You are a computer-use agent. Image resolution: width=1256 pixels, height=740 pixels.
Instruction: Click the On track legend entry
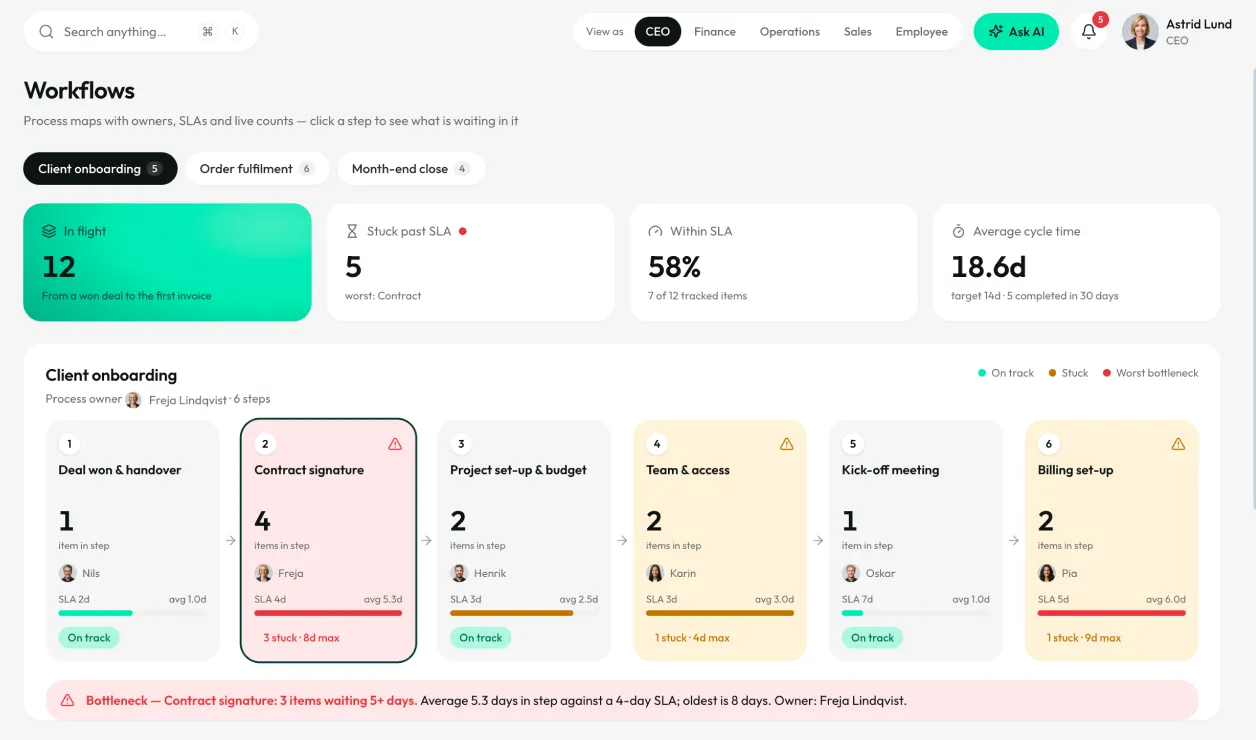[1006, 373]
